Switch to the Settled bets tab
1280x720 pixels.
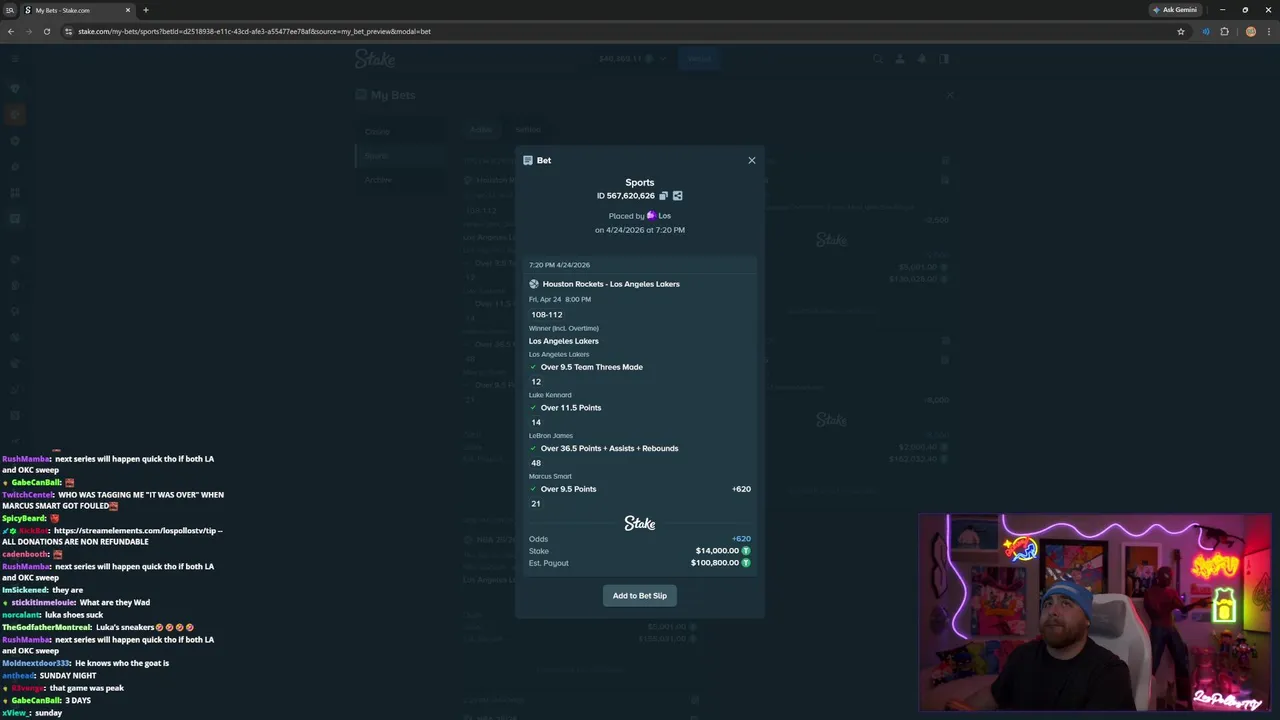528,130
